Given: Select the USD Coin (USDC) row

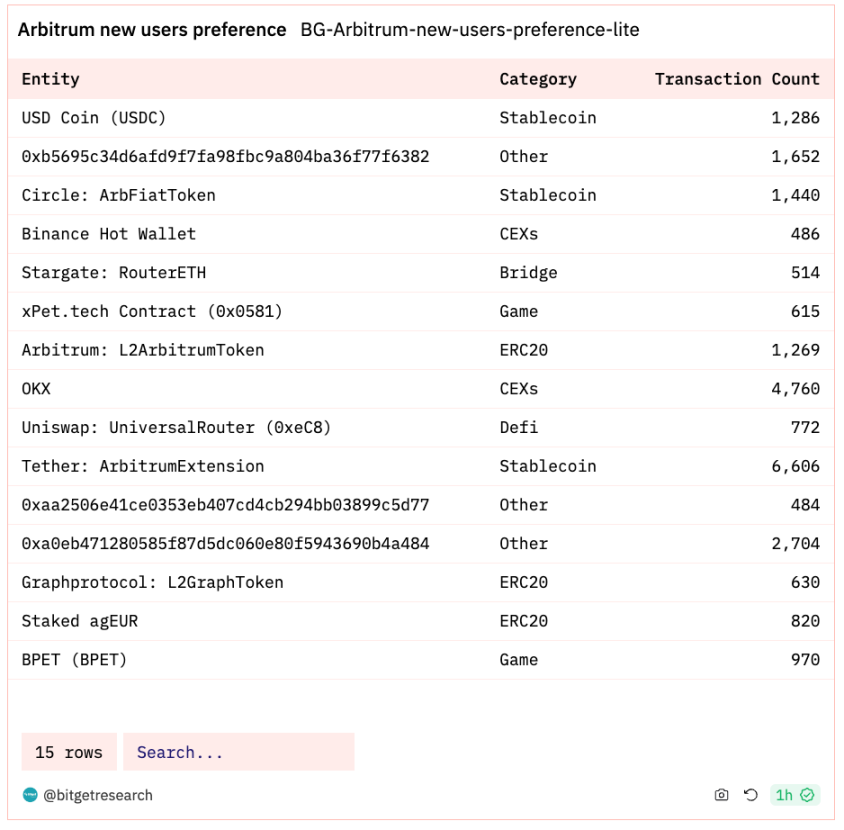Looking at the screenshot, I should [421, 118].
